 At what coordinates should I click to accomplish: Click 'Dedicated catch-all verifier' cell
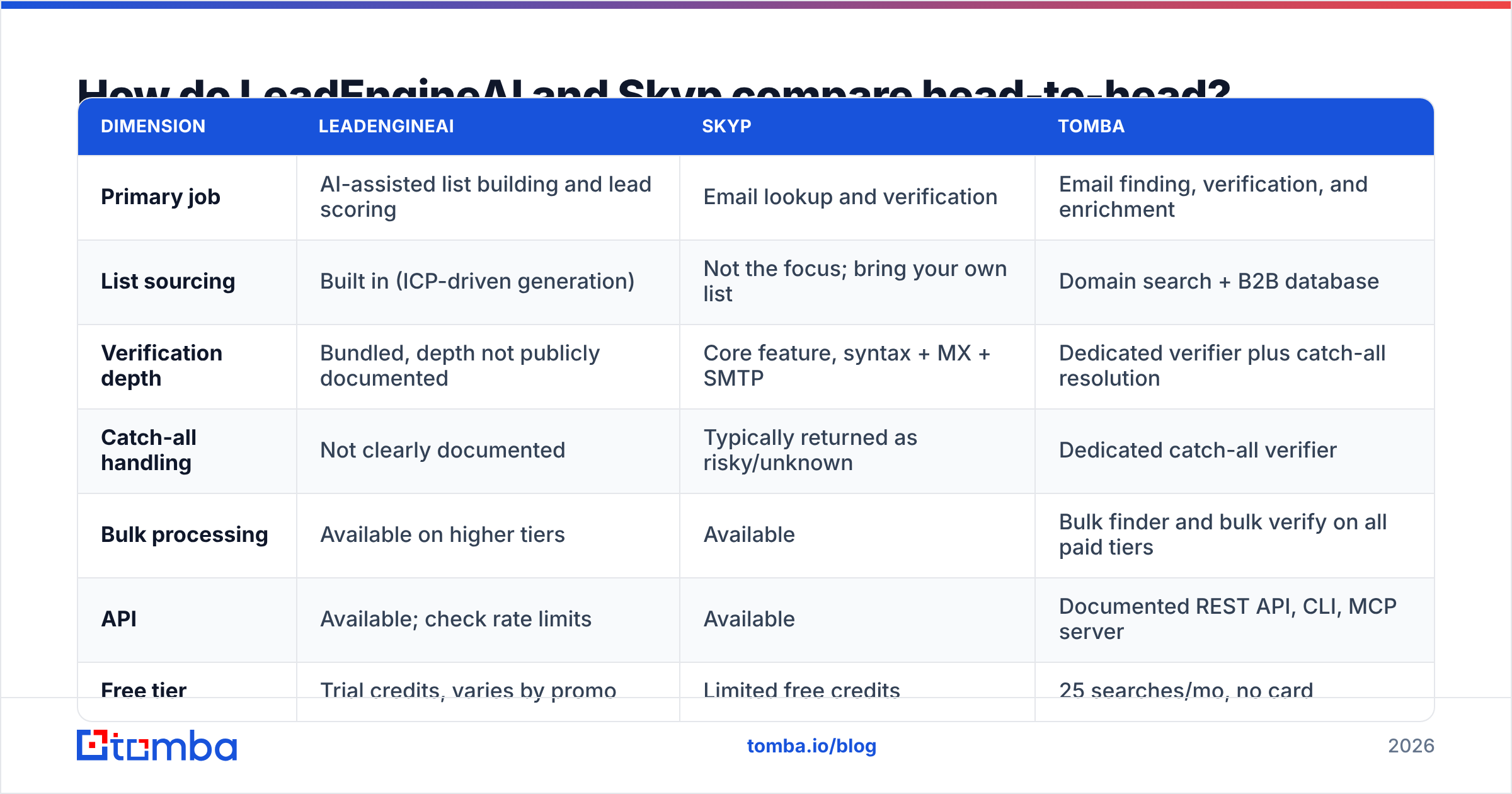point(1198,451)
